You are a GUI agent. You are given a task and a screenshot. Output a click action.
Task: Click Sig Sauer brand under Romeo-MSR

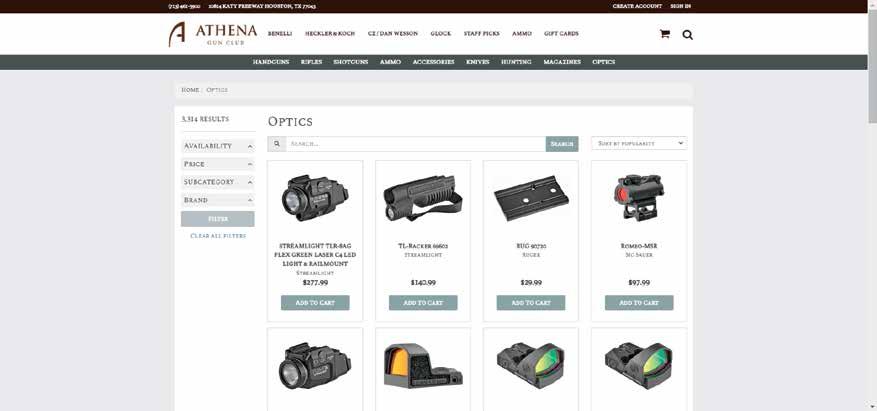click(x=639, y=255)
